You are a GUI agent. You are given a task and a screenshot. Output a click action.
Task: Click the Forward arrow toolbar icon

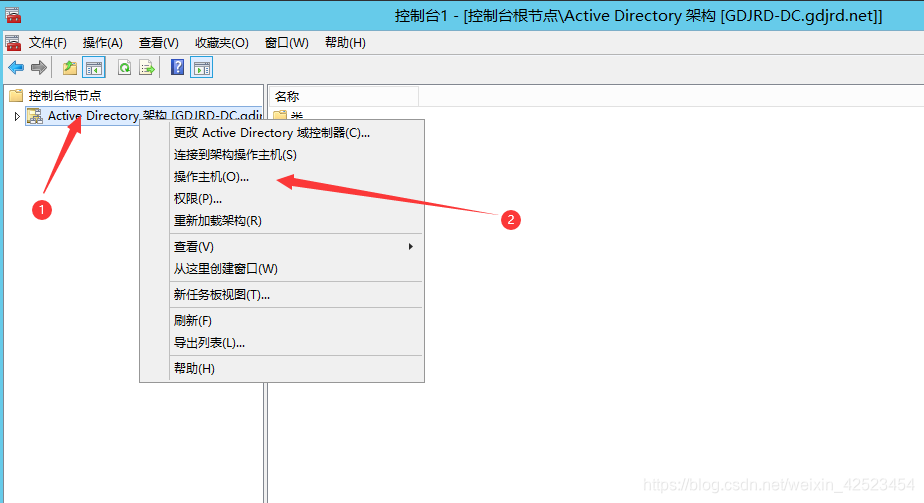click(39, 68)
